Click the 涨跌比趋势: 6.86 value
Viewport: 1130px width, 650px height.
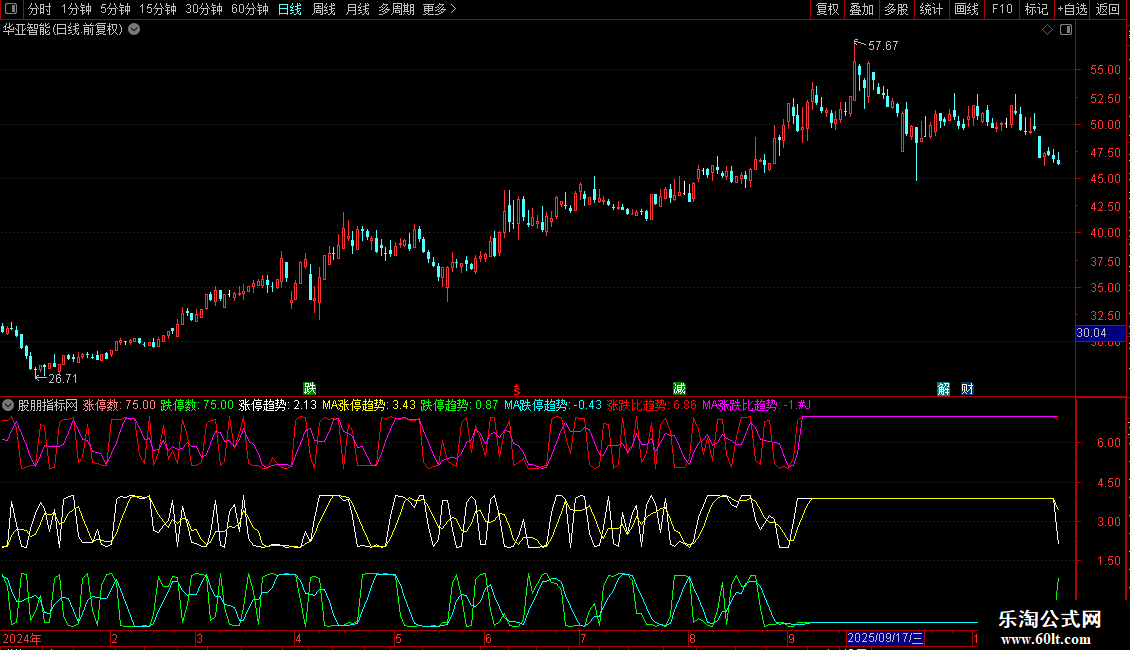click(651, 405)
